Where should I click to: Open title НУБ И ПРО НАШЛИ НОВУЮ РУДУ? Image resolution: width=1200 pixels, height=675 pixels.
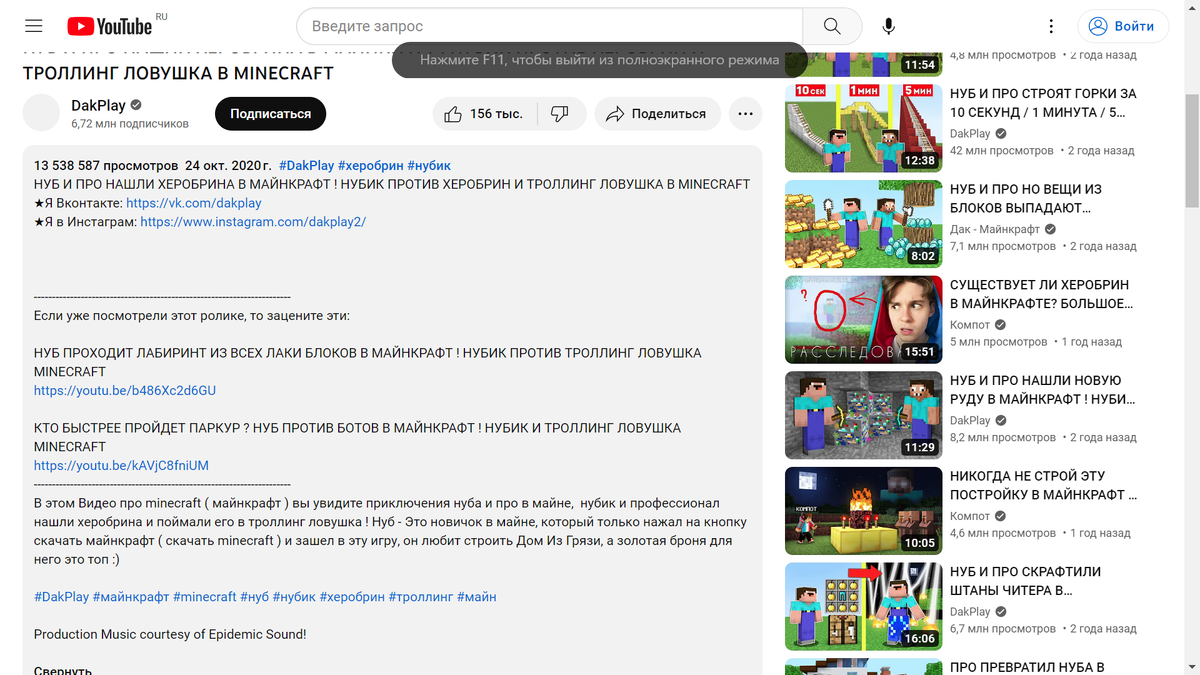[x=1042, y=390]
